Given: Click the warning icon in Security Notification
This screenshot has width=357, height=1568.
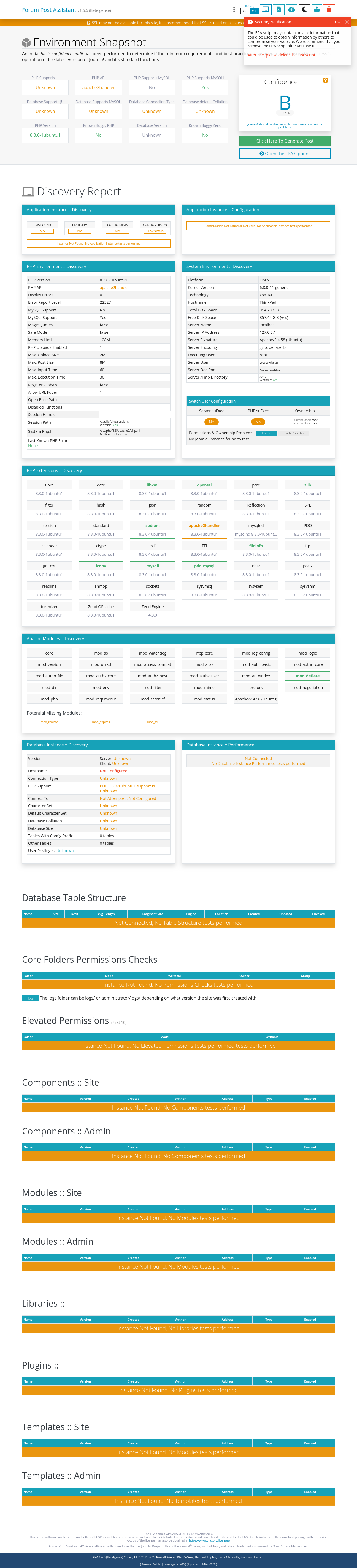Looking at the screenshot, I should coord(250,22).
